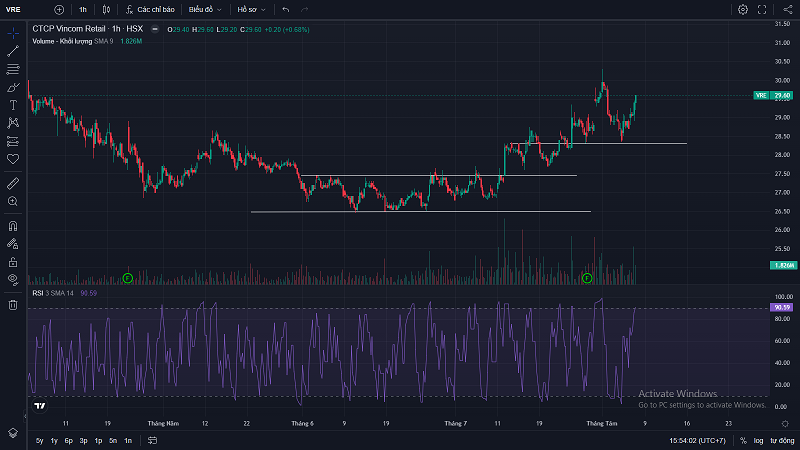The width and height of the screenshot is (800, 450).
Task: Toggle the log scale option
Action: point(759,440)
